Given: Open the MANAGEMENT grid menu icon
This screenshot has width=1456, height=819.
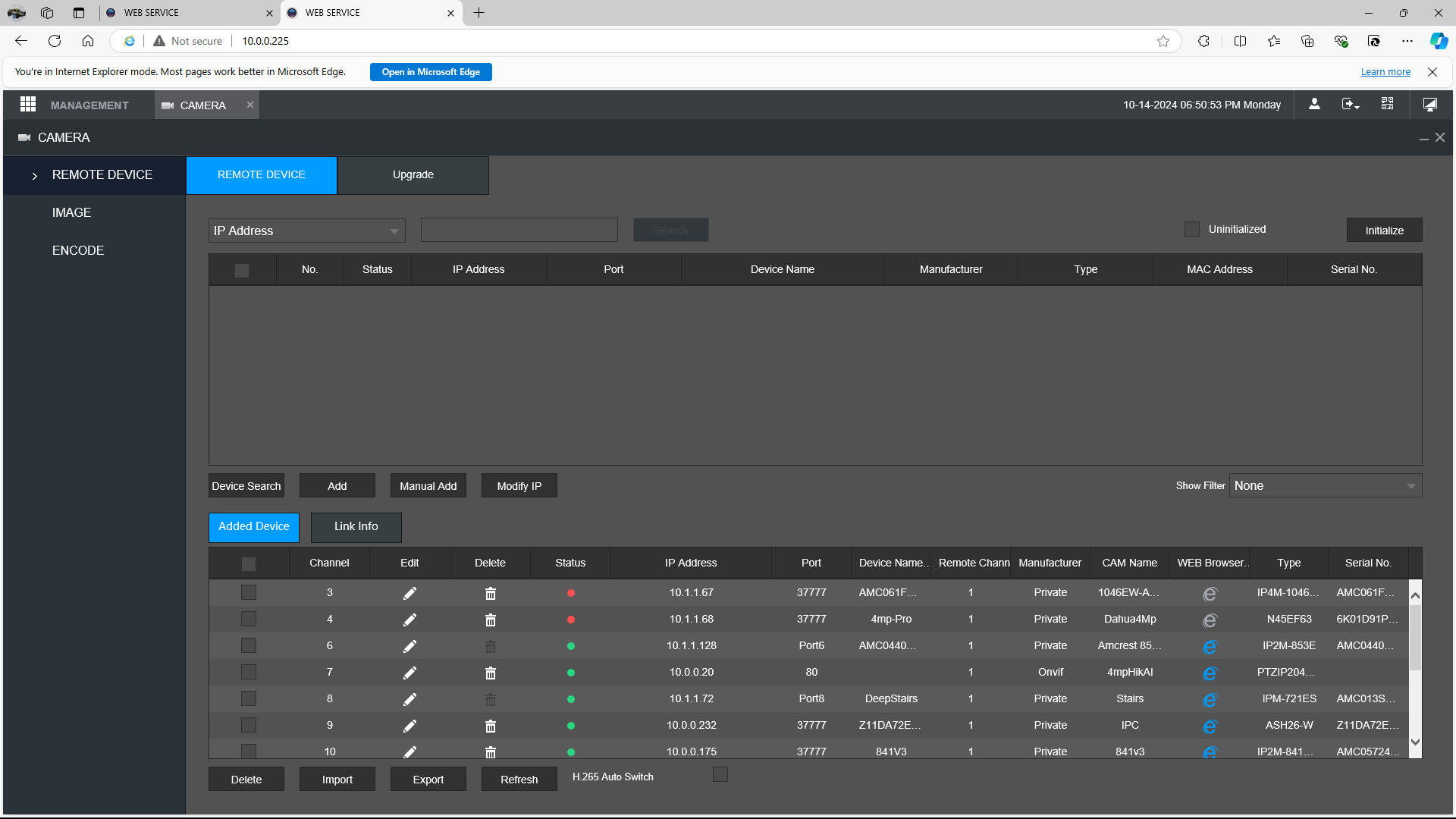Looking at the screenshot, I should pos(28,105).
